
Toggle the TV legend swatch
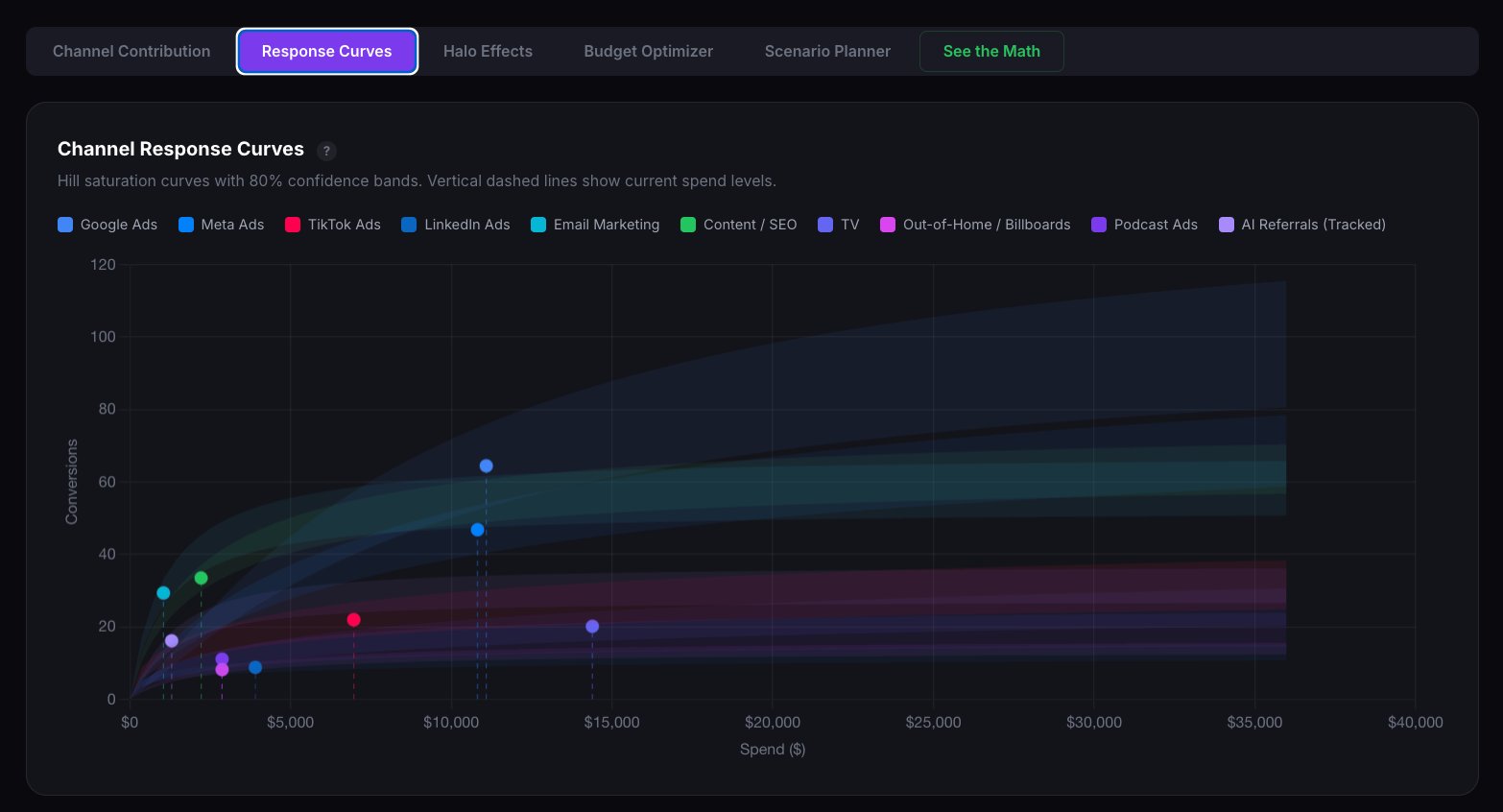point(825,225)
